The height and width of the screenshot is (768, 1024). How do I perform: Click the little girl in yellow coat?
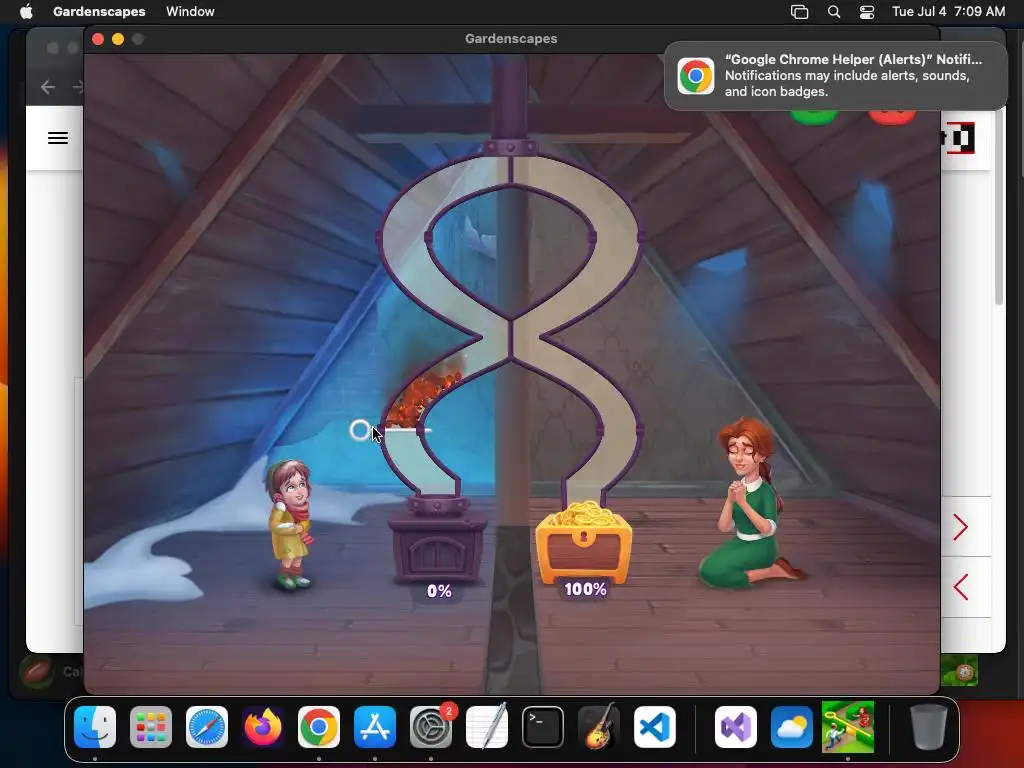(290, 524)
